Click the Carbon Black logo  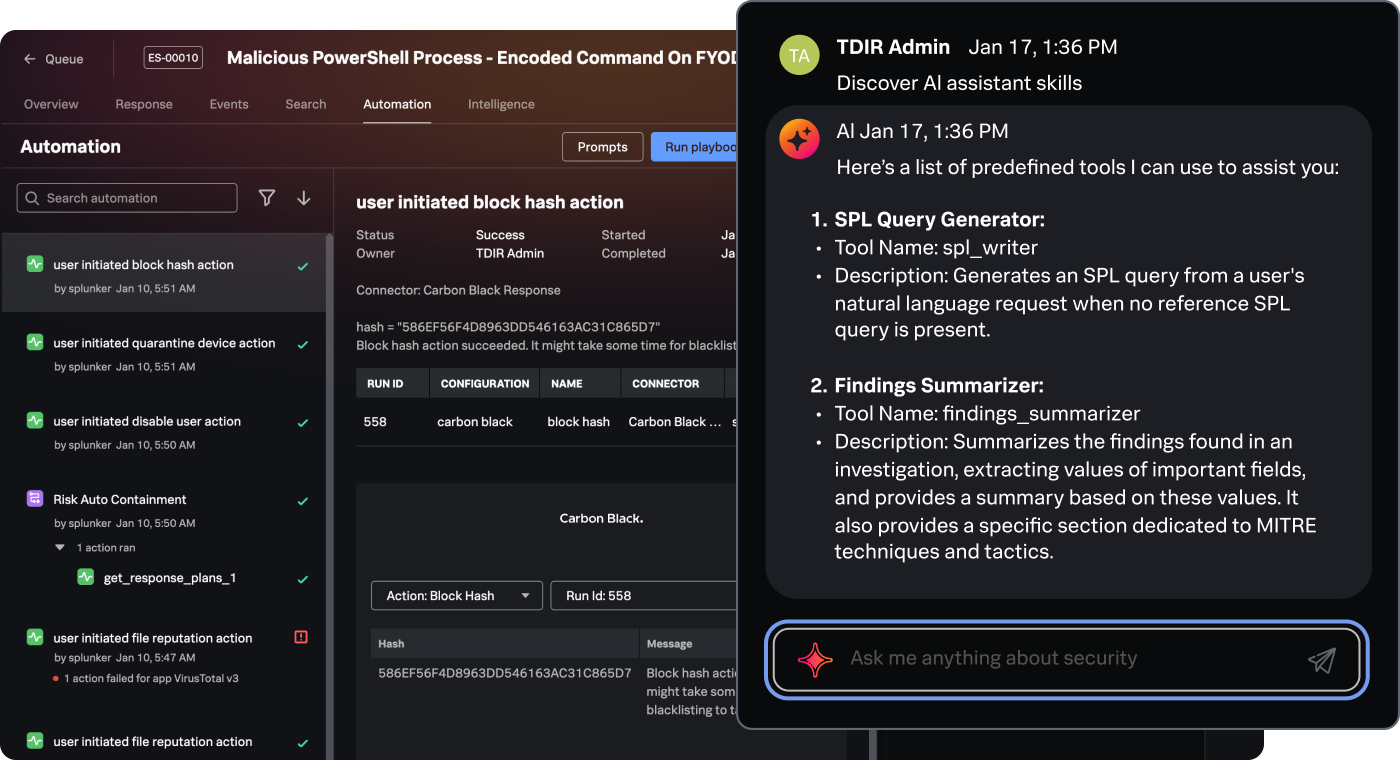click(x=601, y=518)
